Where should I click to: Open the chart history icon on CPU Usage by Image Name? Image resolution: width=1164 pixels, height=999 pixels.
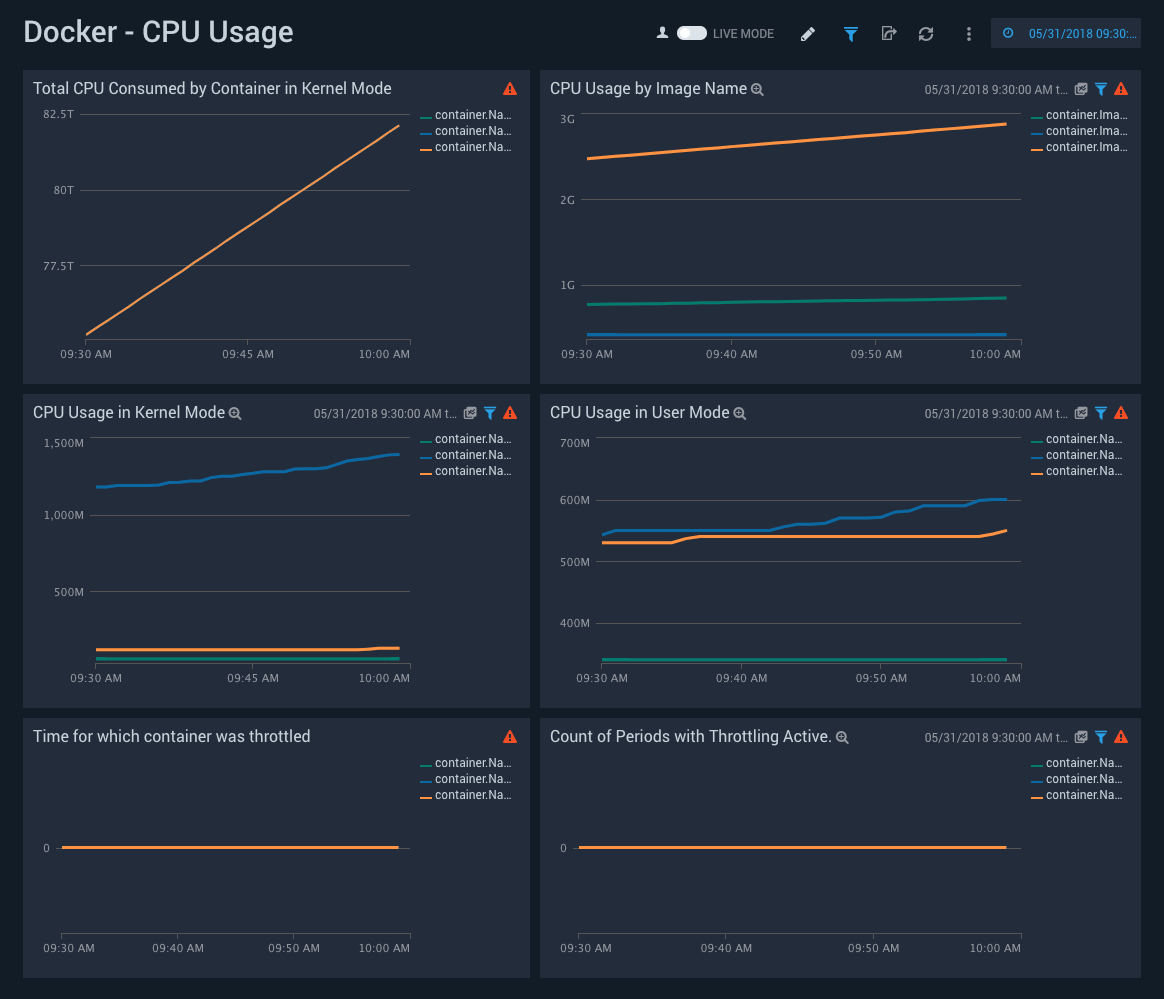click(x=1081, y=88)
